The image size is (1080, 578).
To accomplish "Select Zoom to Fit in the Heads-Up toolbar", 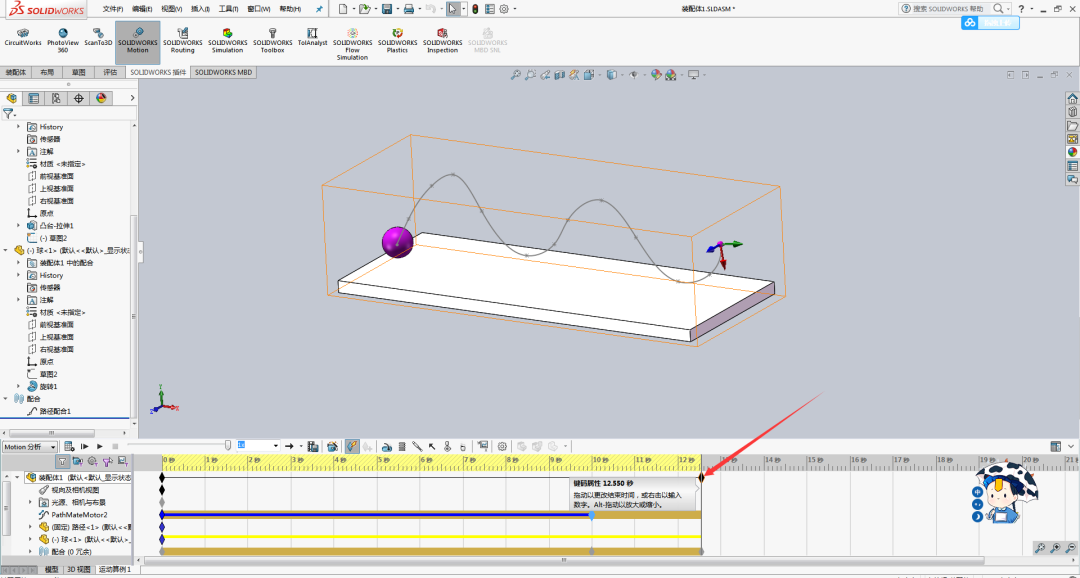I will (515, 74).
